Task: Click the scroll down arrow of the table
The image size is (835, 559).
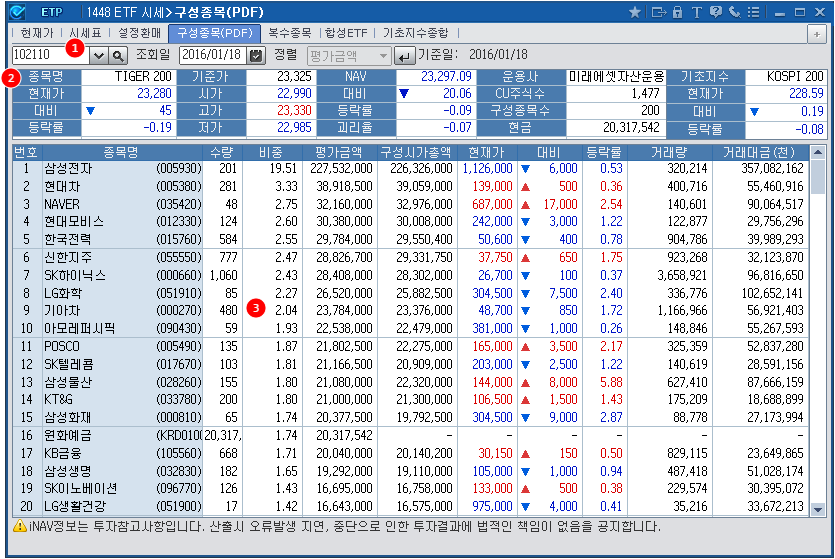Action: [x=819, y=508]
